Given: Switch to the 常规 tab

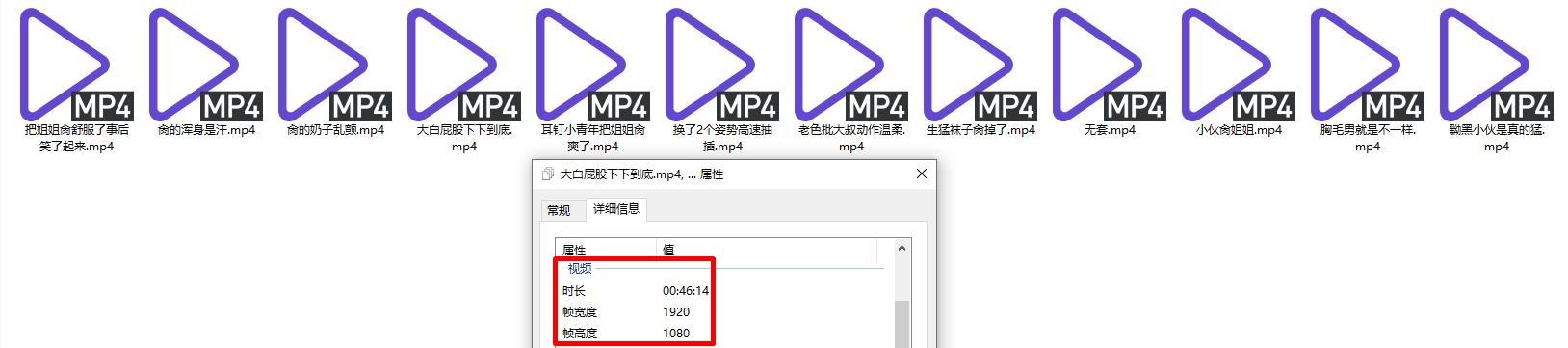Looking at the screenshot, I should [559, 210].
